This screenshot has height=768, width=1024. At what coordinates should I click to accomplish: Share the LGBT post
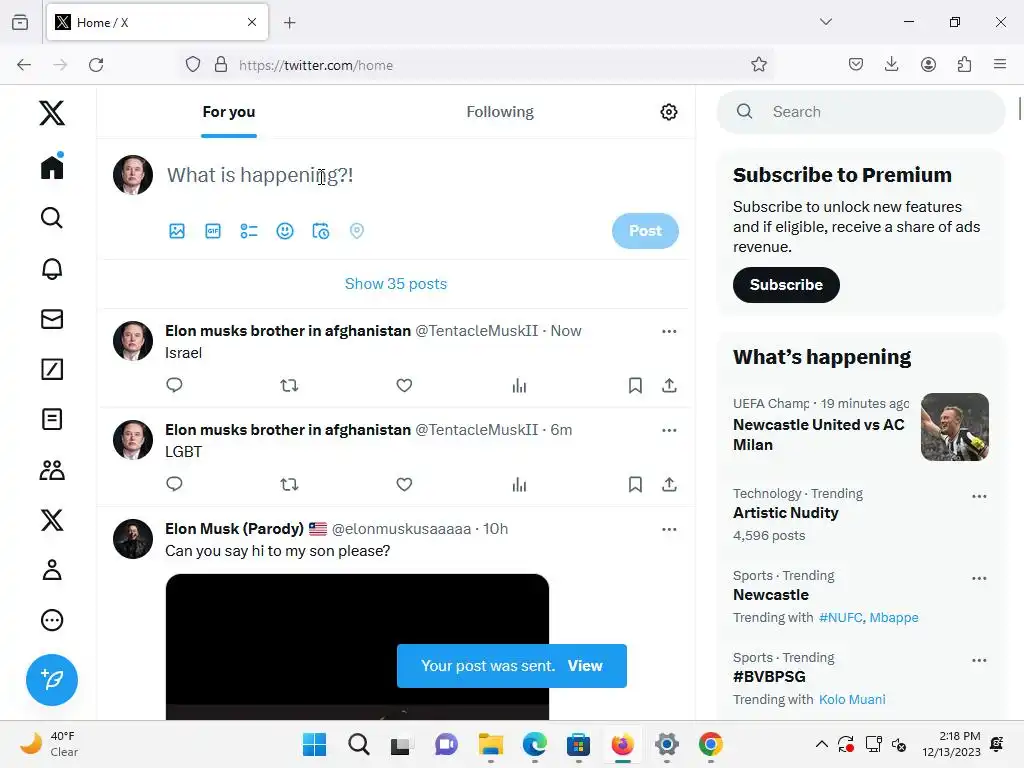pyautogui.click(x=669, y=484)
